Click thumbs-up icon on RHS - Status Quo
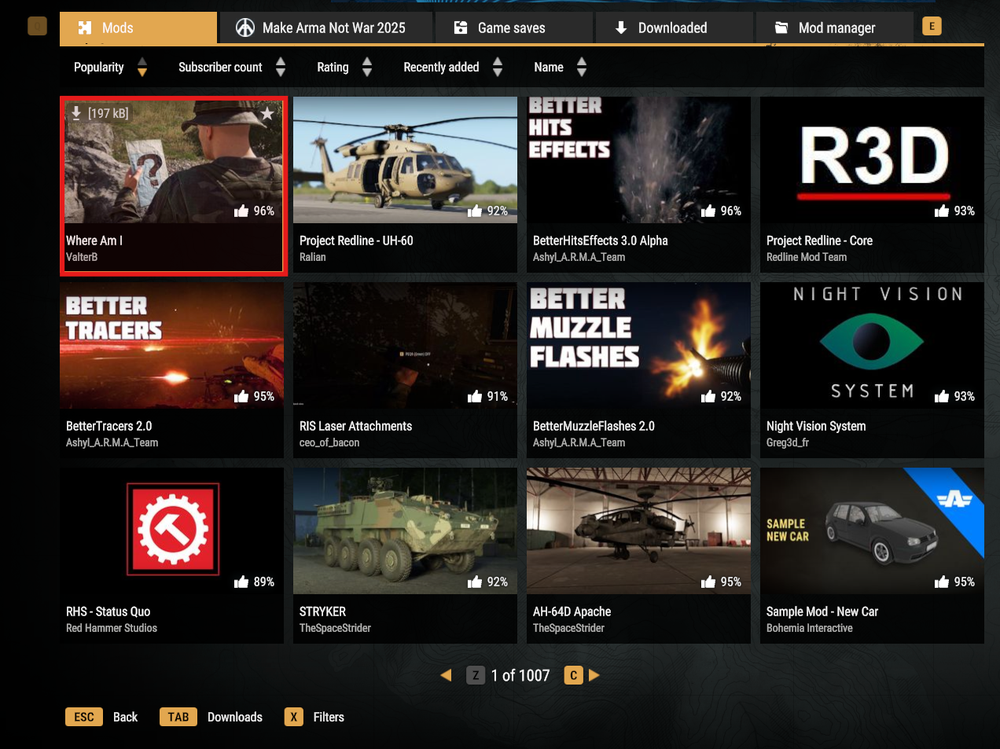This screenshot has width=1000, height=749. (241, 582)
